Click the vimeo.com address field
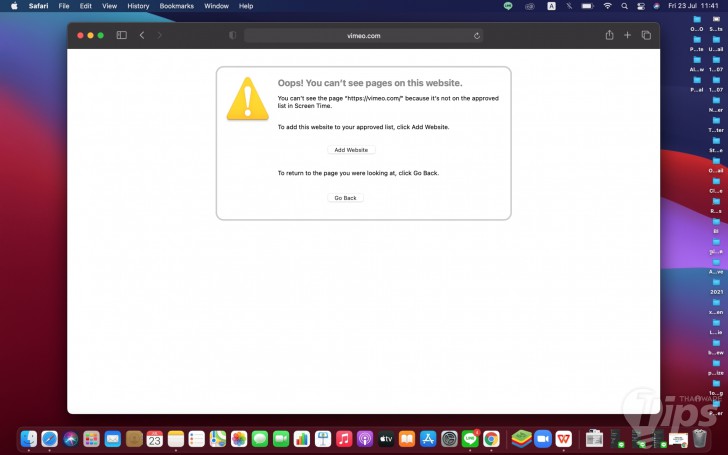The height and width of the screenshot is (455, 728). pos(364,36)
